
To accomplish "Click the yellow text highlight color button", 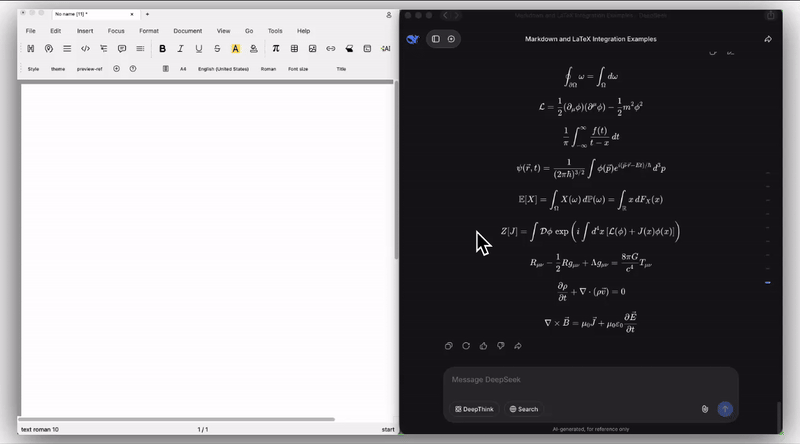I will 235,48.
